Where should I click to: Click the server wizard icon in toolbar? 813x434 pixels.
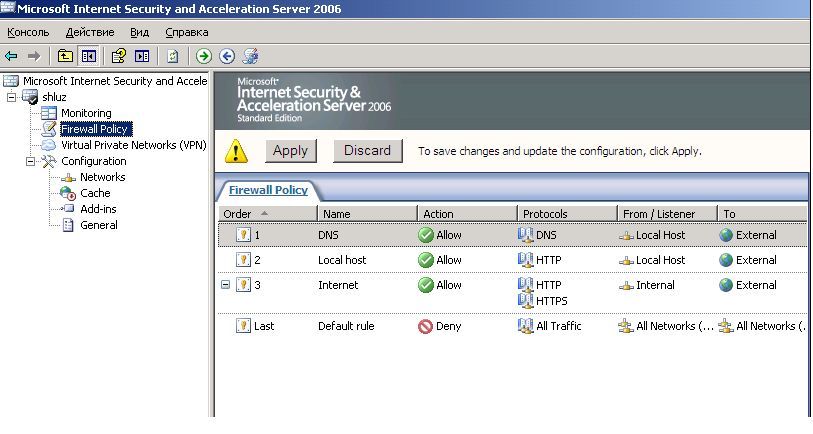250,56
